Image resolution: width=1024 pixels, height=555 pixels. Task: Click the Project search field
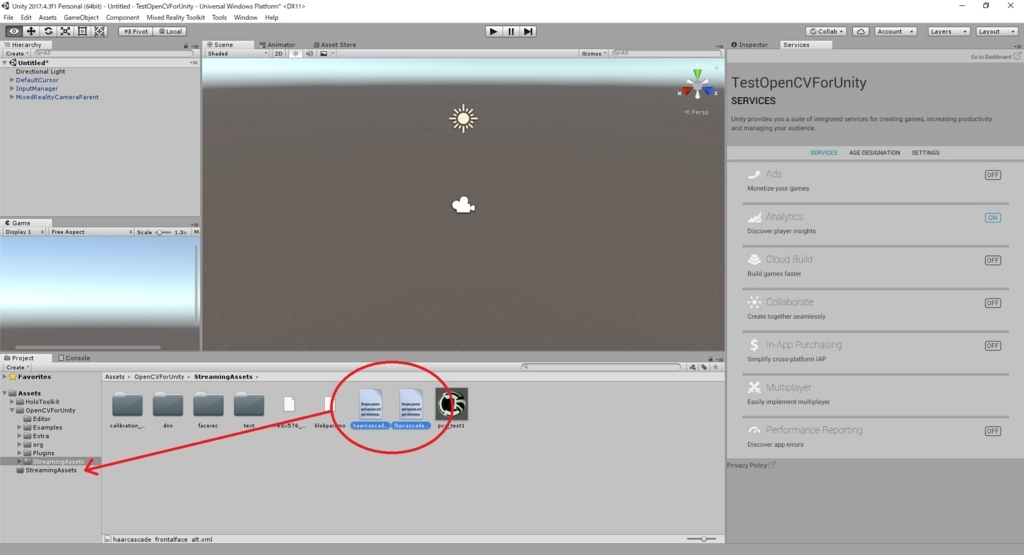coord(601,367)
